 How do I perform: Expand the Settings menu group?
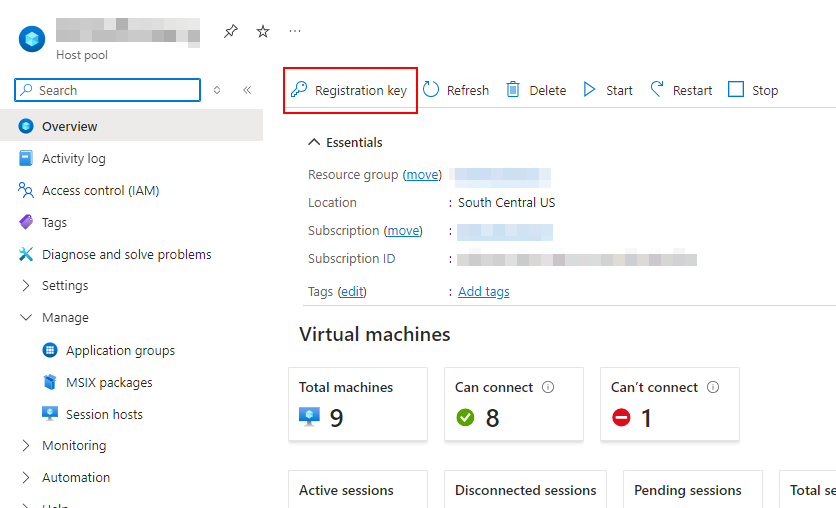pyautogui.click(x=26, y=286)
